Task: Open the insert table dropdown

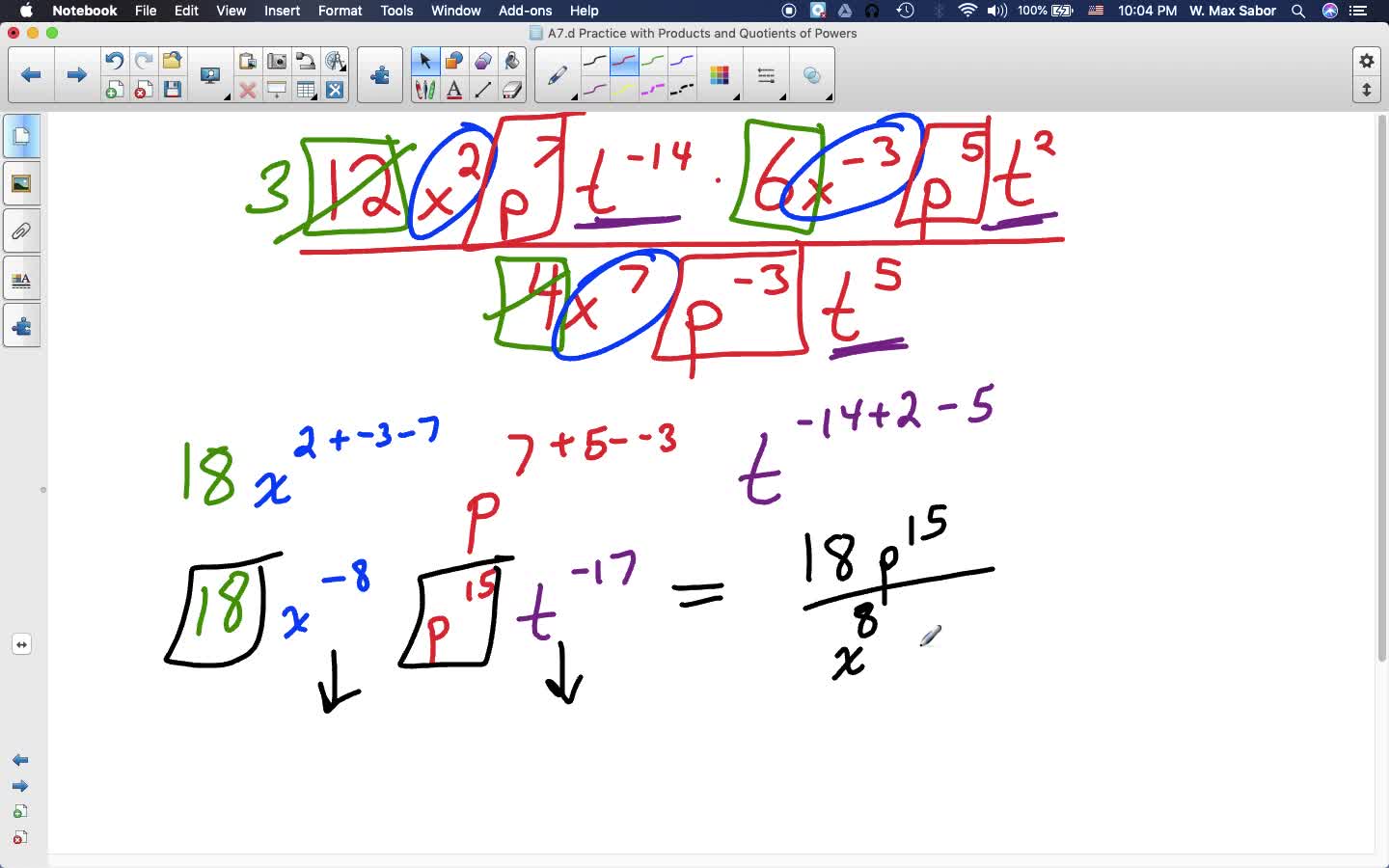Action: (306, 90)
